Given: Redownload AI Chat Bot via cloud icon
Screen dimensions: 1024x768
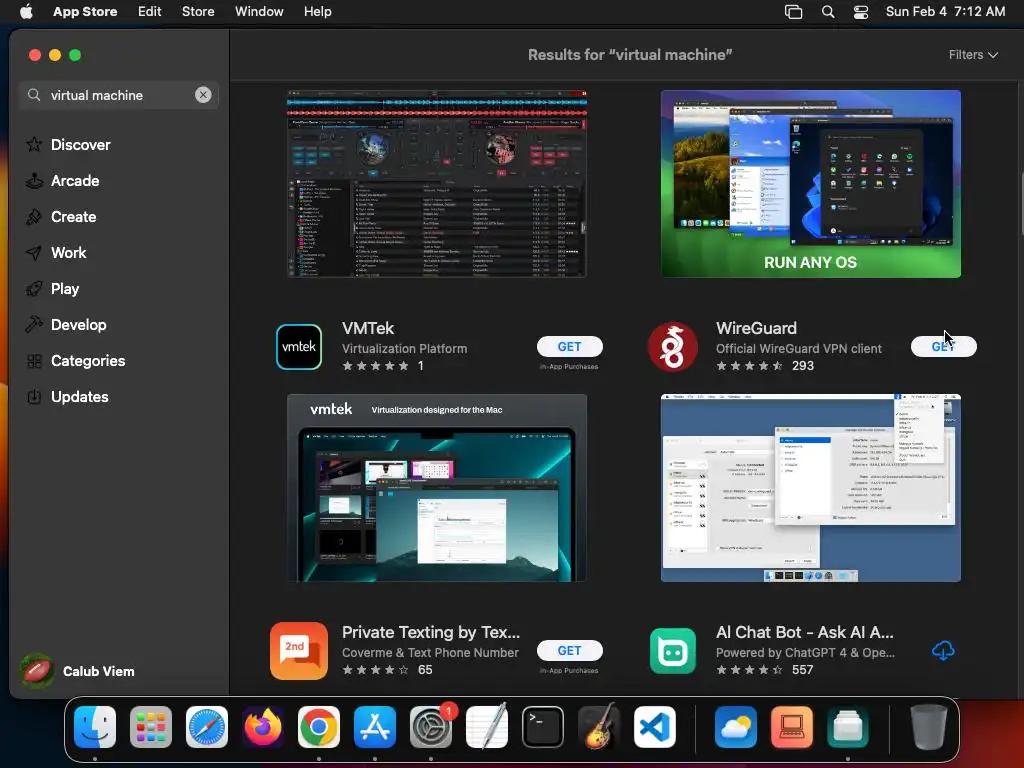Looking at the screenshot, I should (943, 650).
